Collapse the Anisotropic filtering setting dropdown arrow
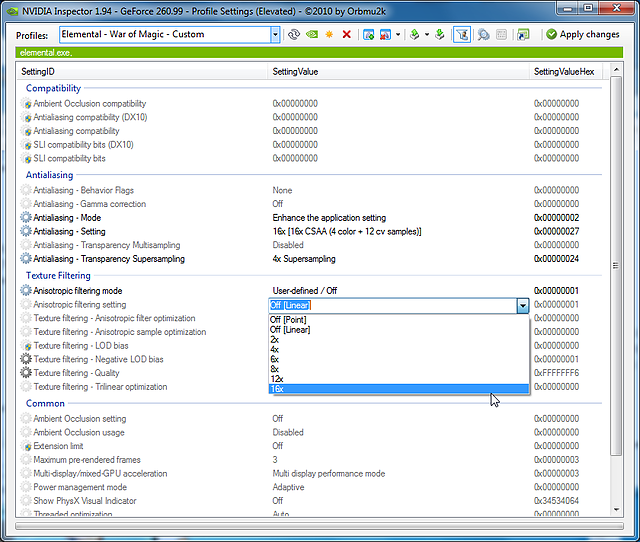Image resolution: width=640 pixels, height=542 pixels. [x=522, y=305]
